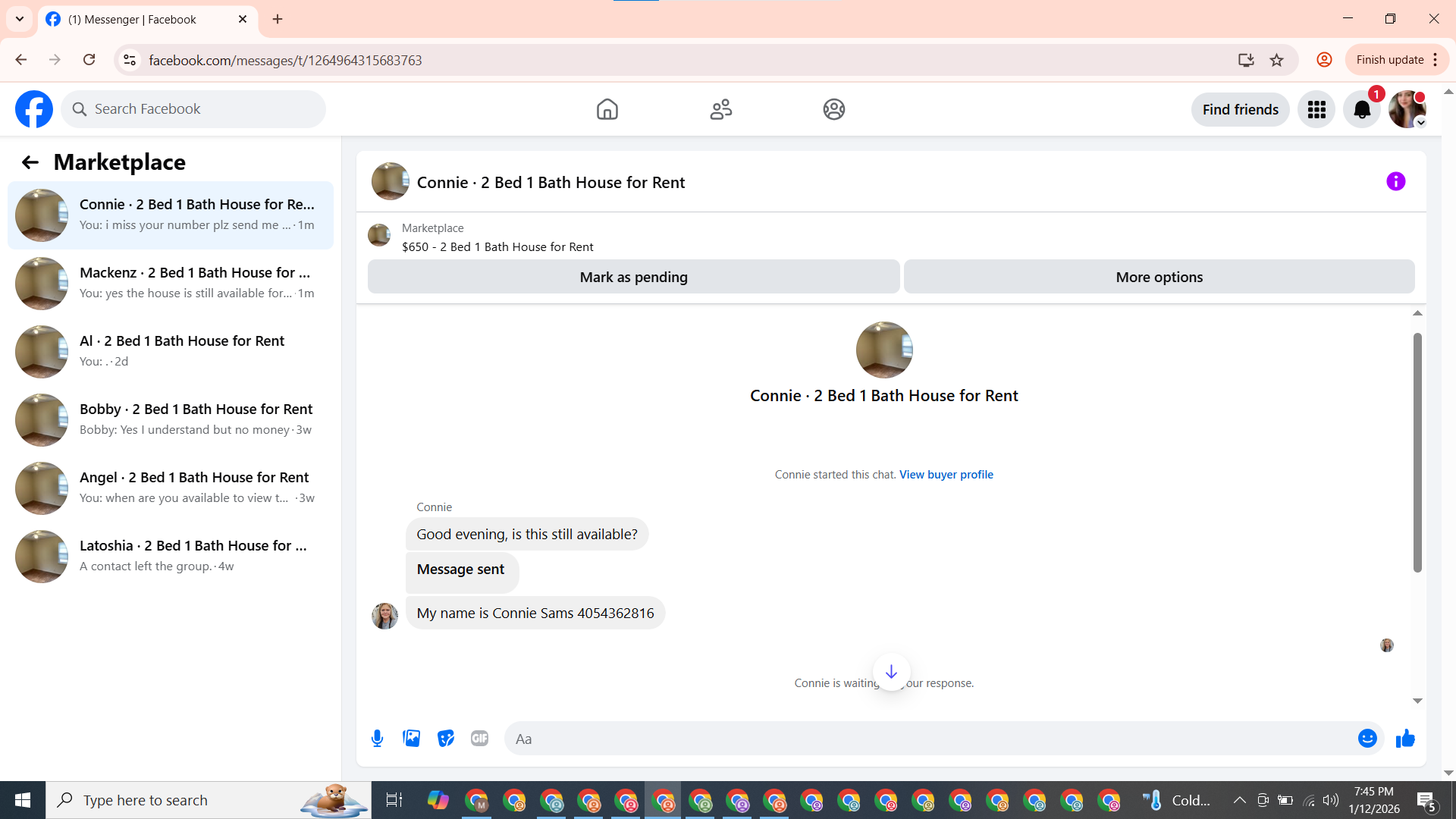
Task: Open the GIF picker
Action: 479,739
